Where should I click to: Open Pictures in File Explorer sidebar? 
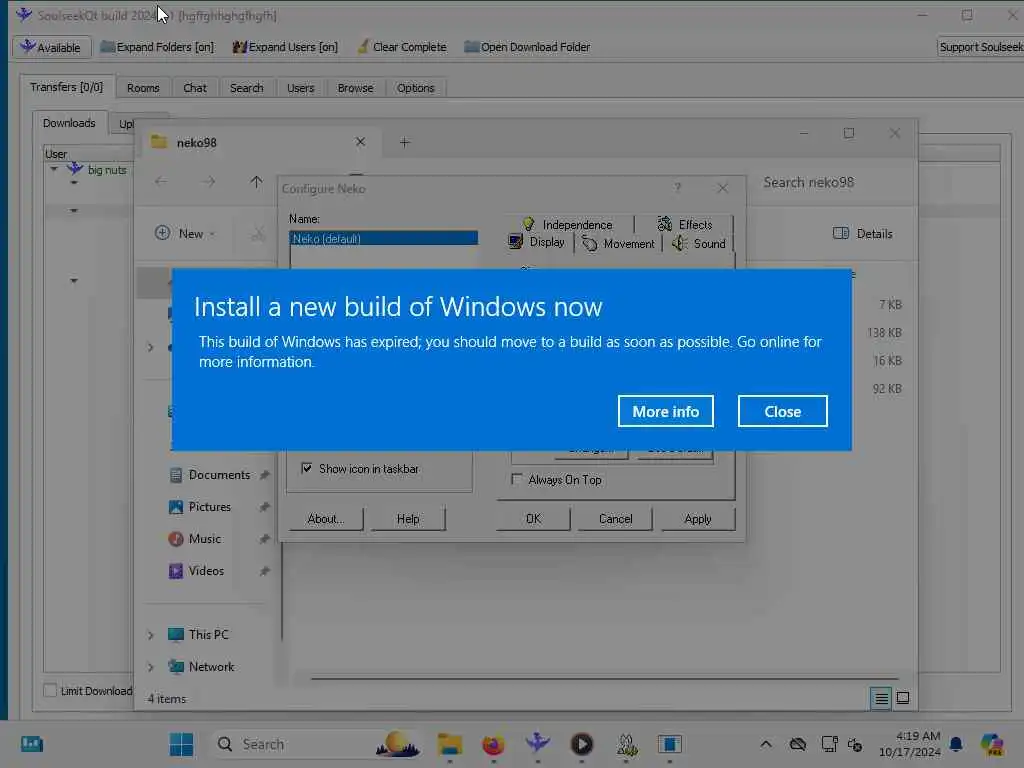(x=209, y=507)
